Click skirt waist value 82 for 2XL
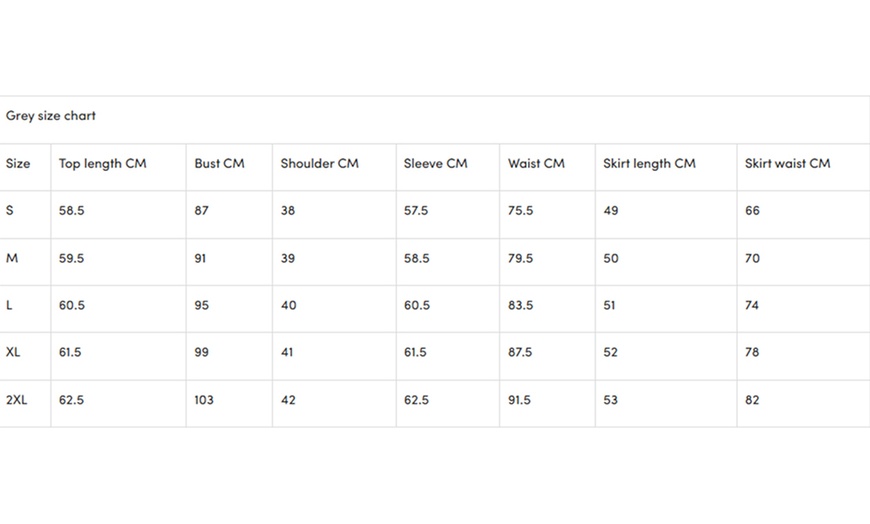The height and width of the screenshot is (524, 870). (752, 400)
